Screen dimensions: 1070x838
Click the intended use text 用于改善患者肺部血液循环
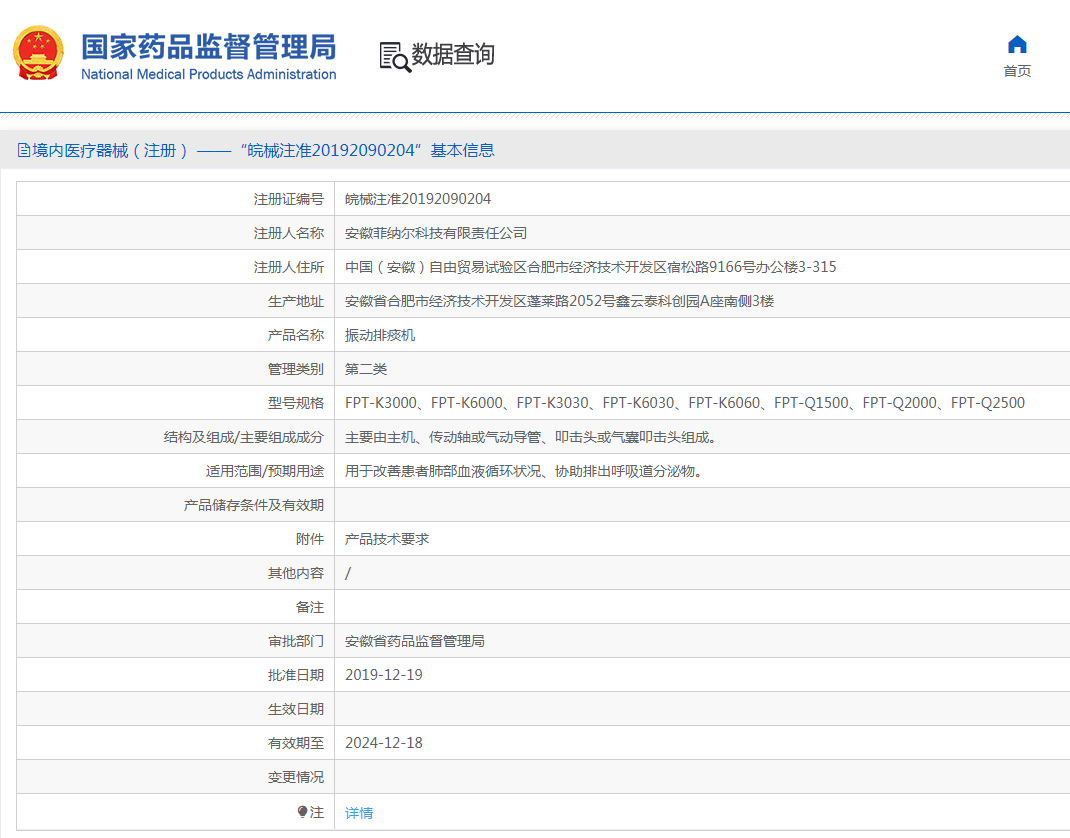point(523,472)
